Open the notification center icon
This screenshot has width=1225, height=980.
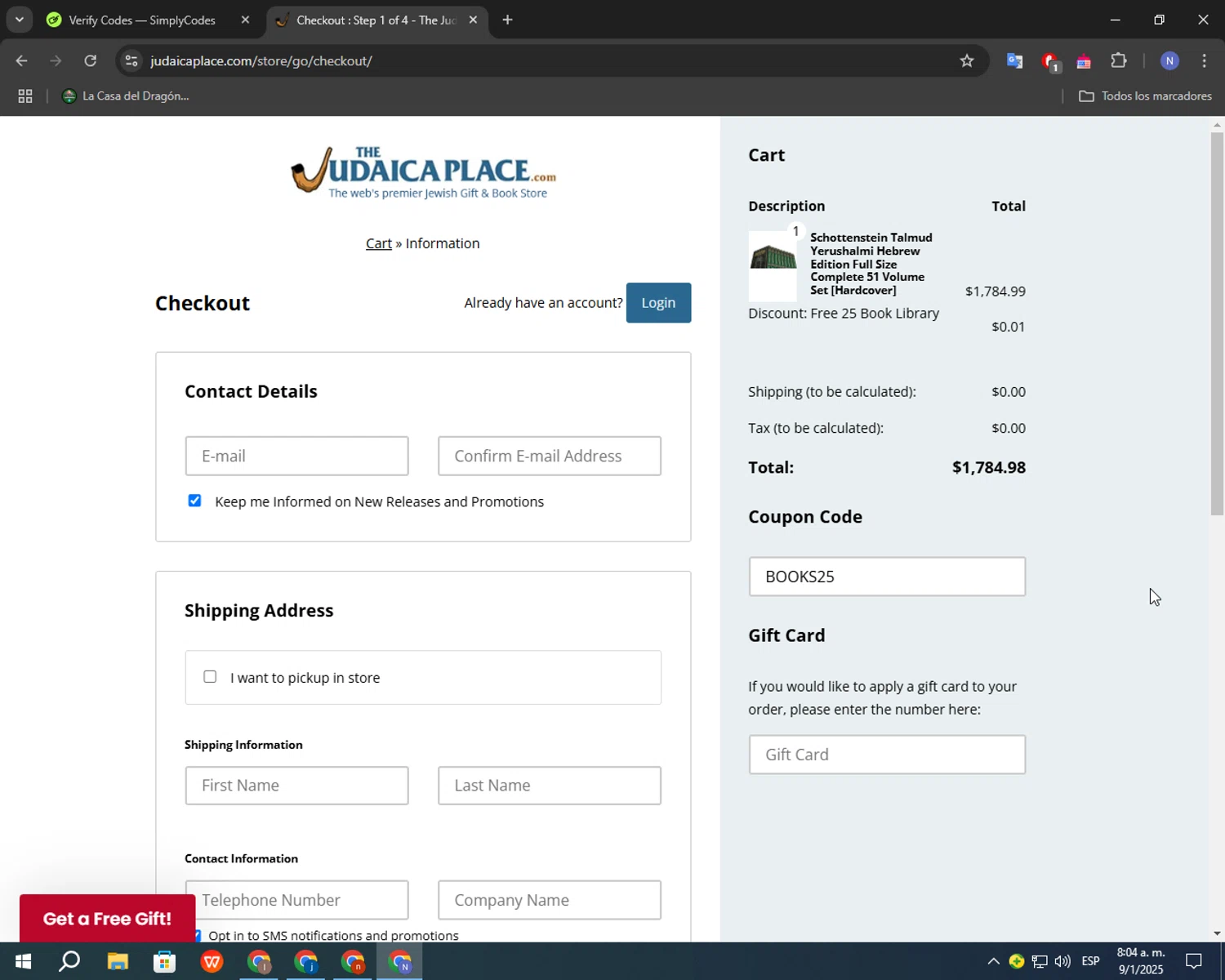pos(1194,961)
